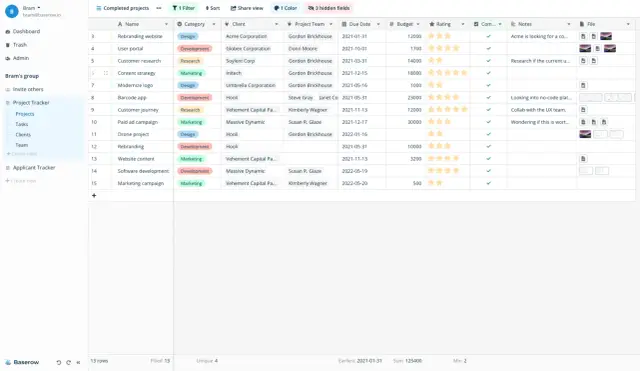
Task: Toggle completed checkbox for Marketing campaign
Action: [489, 183]
